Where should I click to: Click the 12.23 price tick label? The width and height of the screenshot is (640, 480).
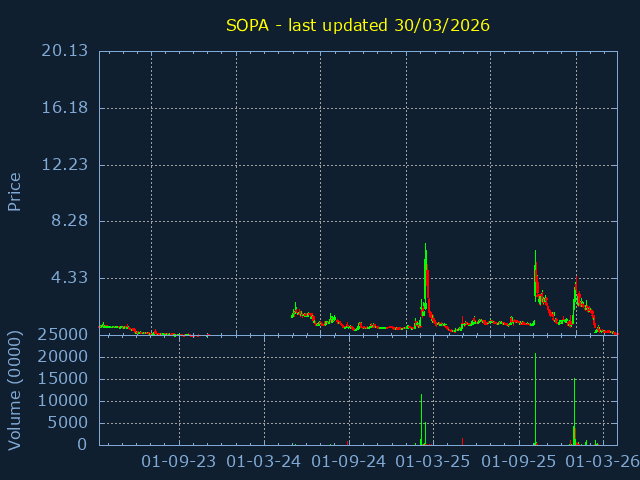64,164
